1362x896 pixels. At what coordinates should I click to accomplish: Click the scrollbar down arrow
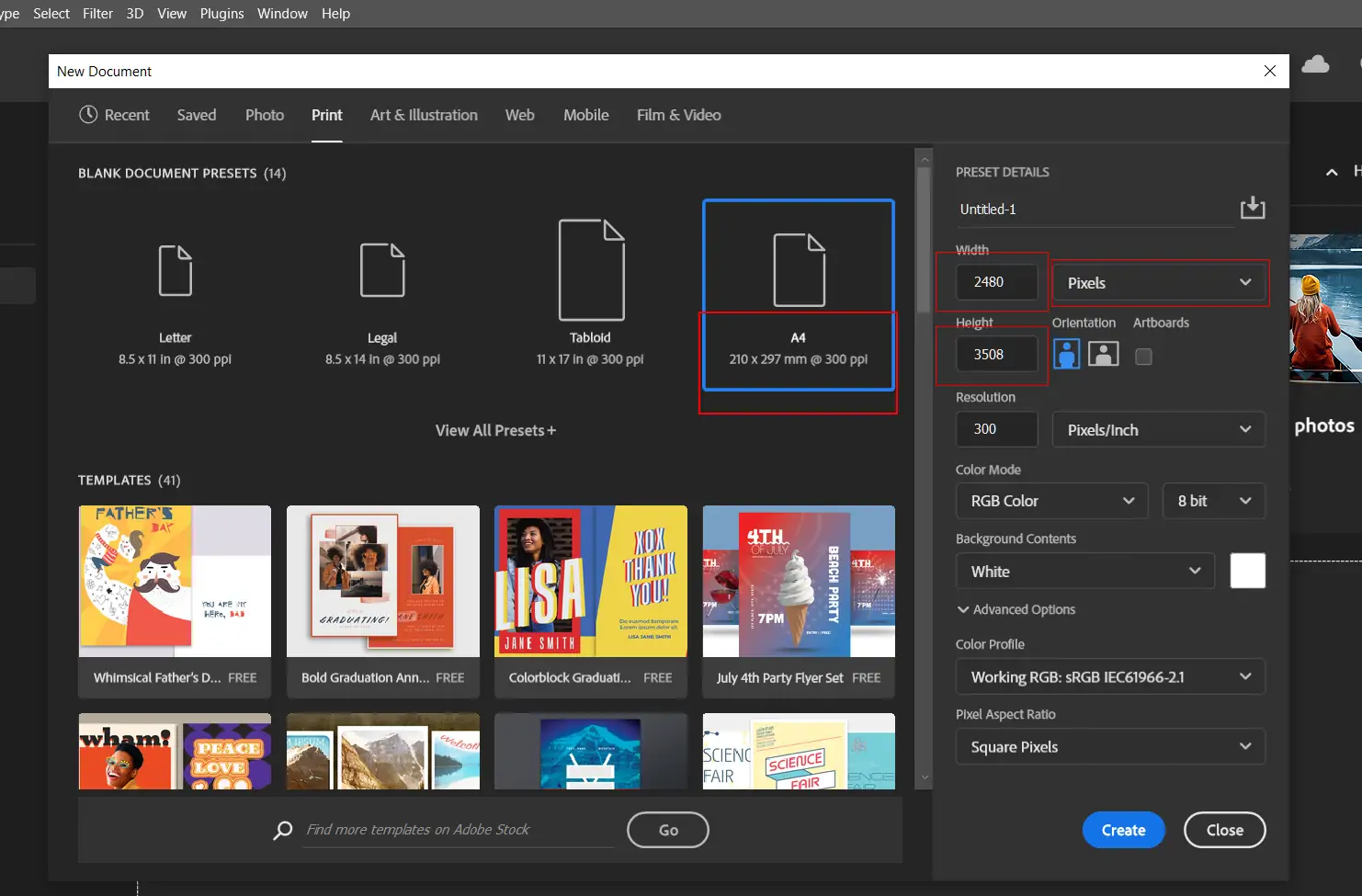[925, 777]
